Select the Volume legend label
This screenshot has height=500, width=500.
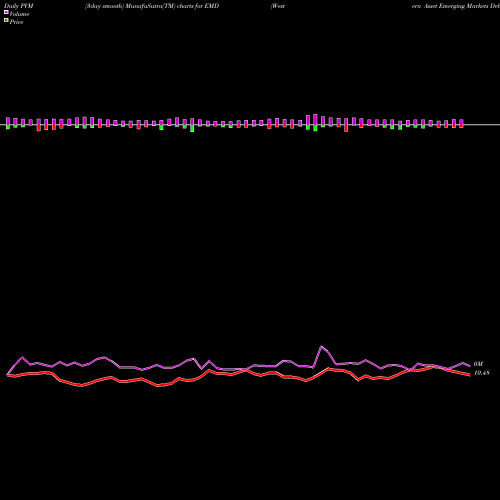[x=19, y=14]
